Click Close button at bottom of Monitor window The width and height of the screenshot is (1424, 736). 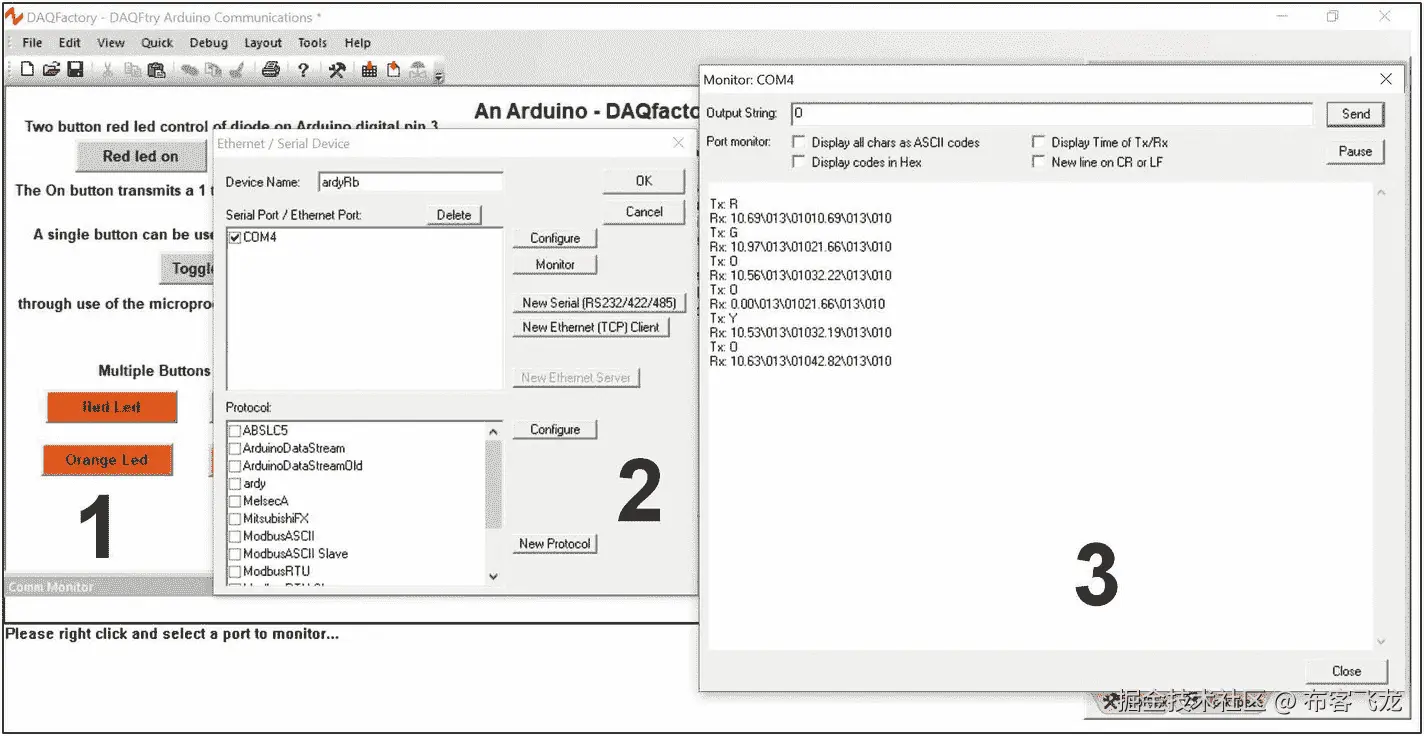(x=1347, y=671)
